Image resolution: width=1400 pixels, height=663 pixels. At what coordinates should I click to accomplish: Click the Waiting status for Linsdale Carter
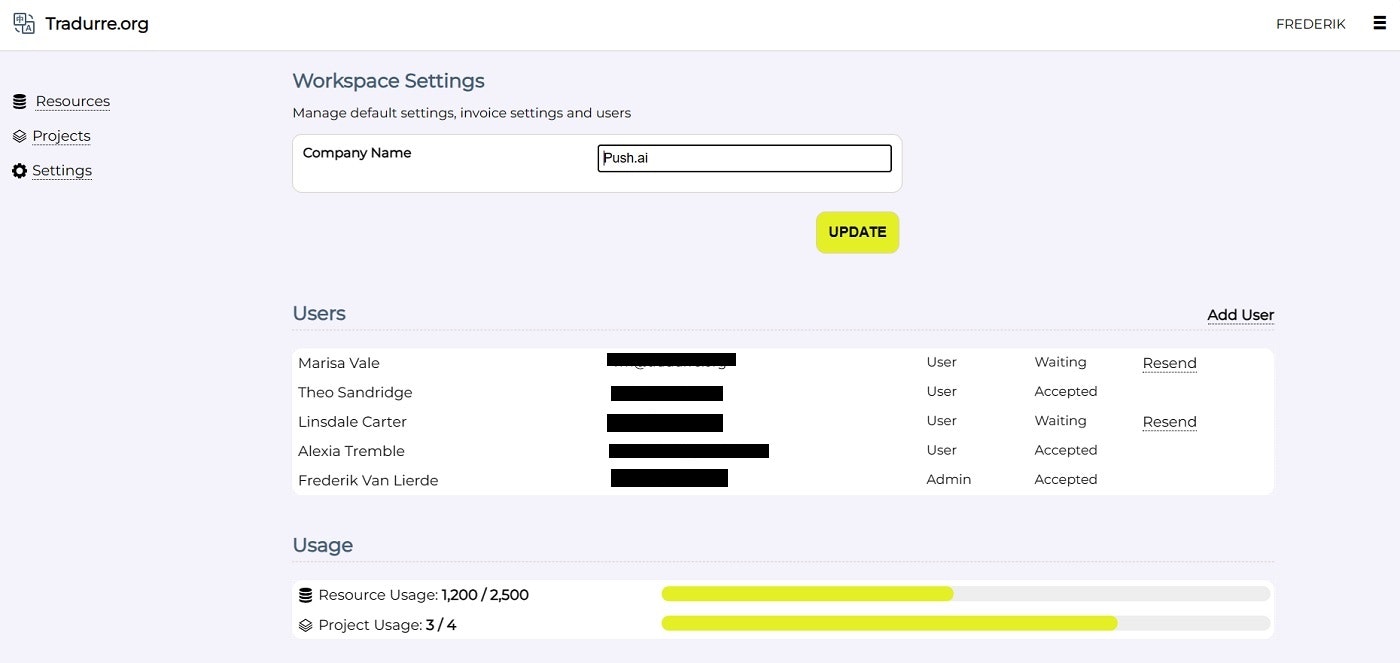tap(1060, 421)
